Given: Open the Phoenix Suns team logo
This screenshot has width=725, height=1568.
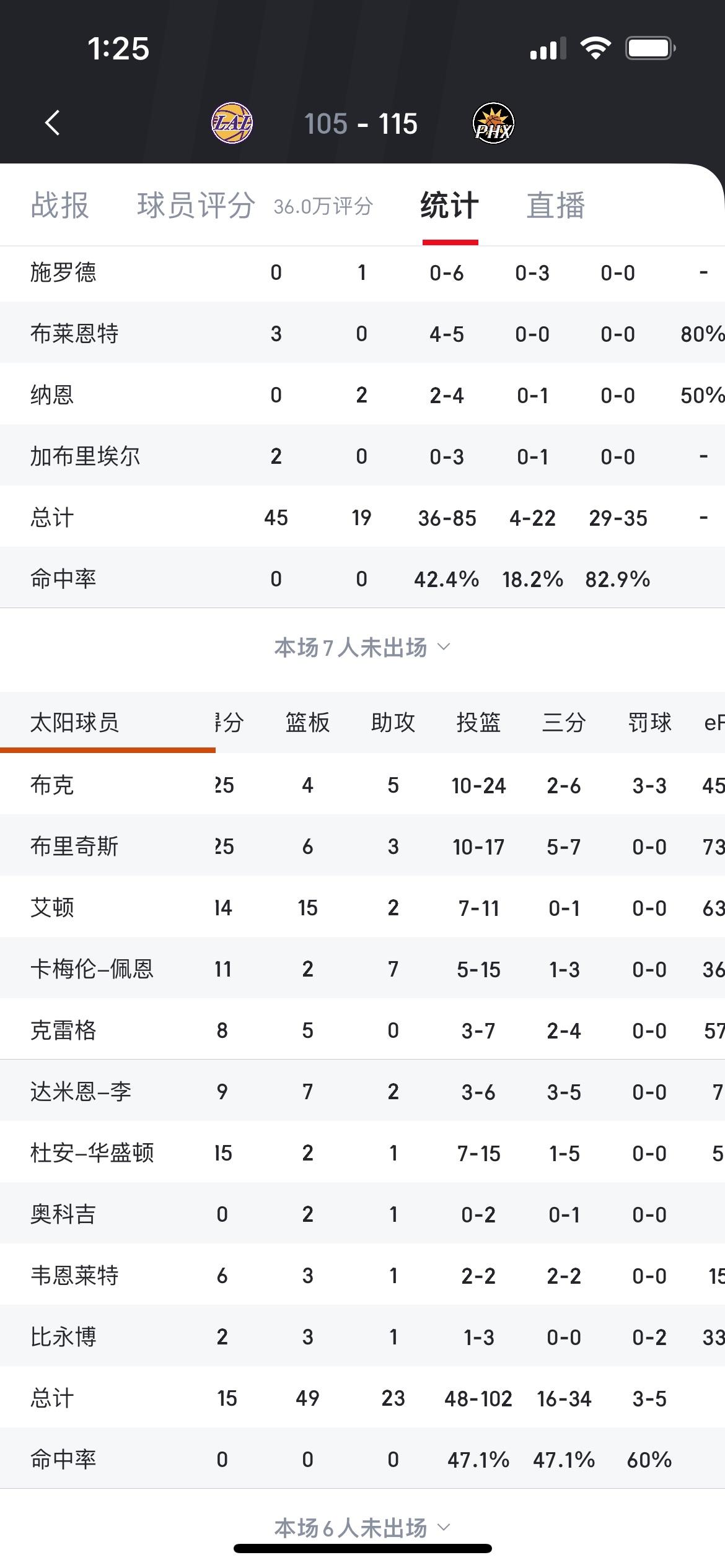Looking at the screenshot, I should click(493, 123).
